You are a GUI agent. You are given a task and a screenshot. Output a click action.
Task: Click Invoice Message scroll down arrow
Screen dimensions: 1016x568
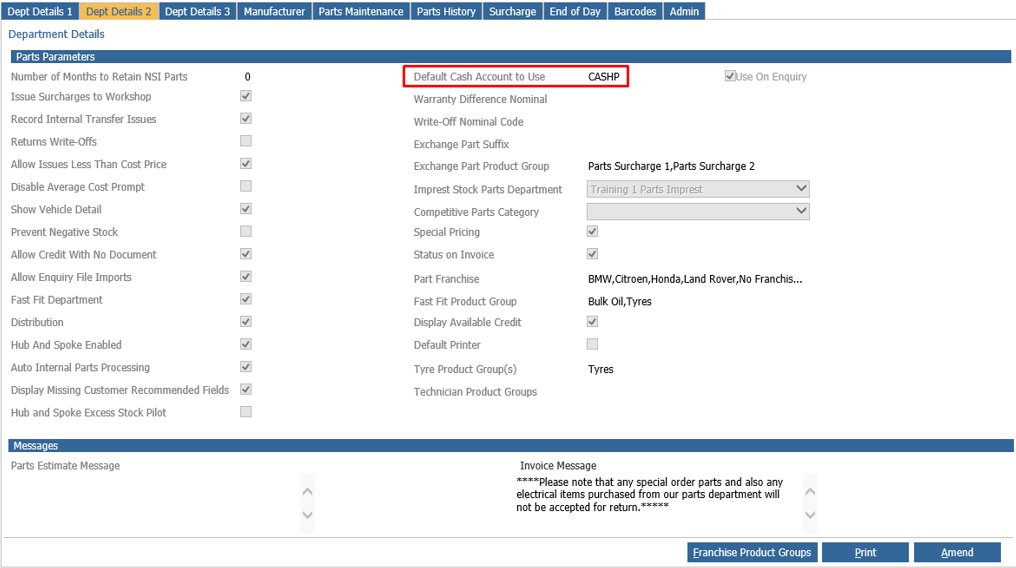pos(810,515)
